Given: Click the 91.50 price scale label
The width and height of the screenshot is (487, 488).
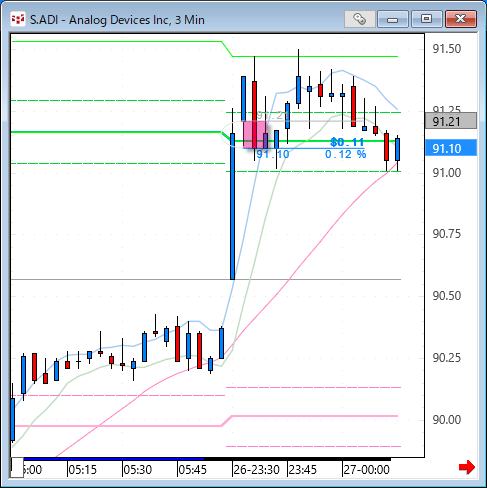Looking at the screenshot, I should 447,49.
